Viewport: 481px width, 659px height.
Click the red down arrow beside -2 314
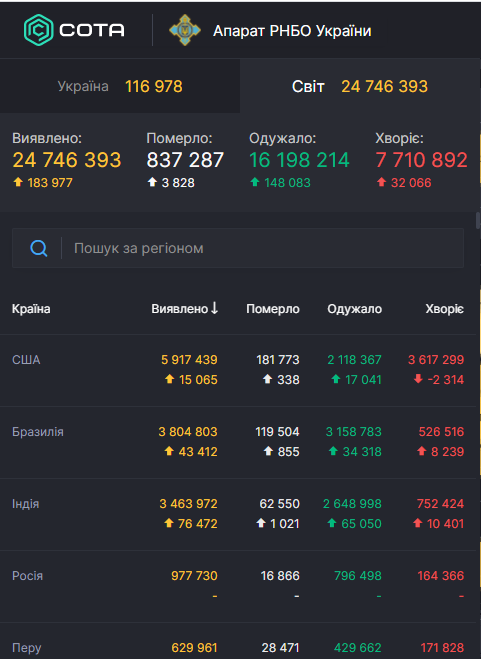418,379
